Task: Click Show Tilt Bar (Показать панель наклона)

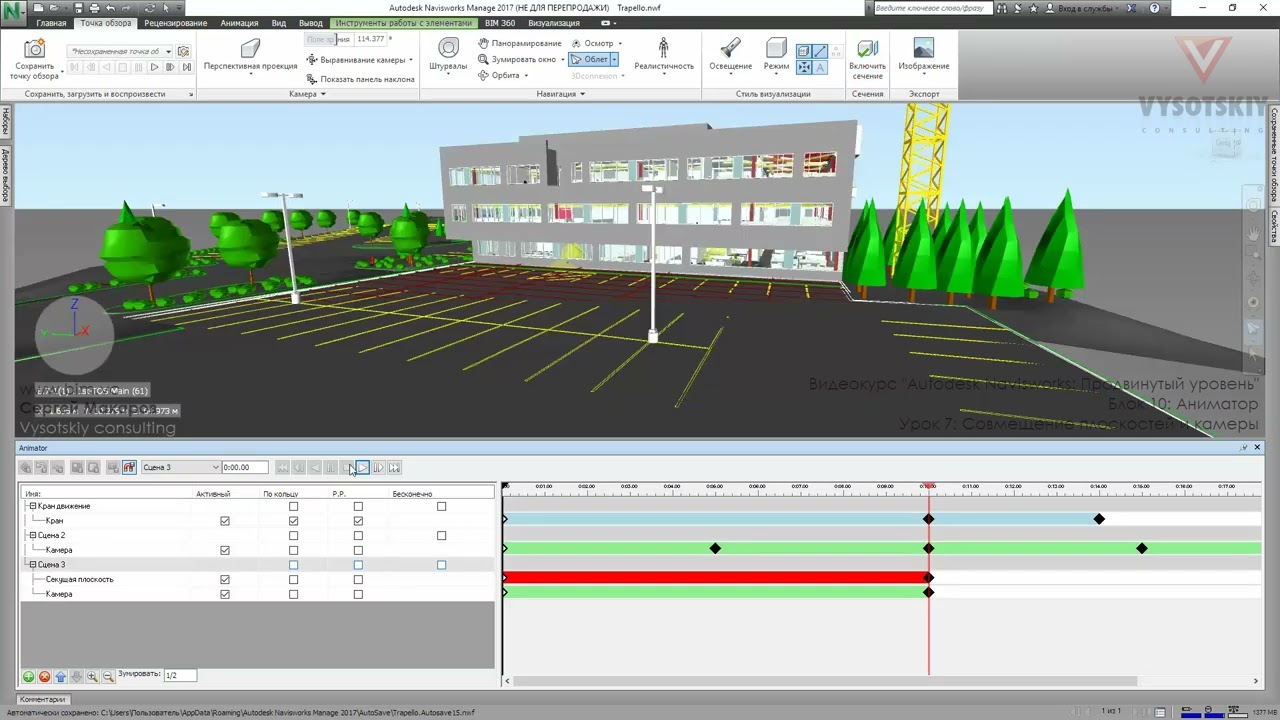Action: (x=360, y=79)
